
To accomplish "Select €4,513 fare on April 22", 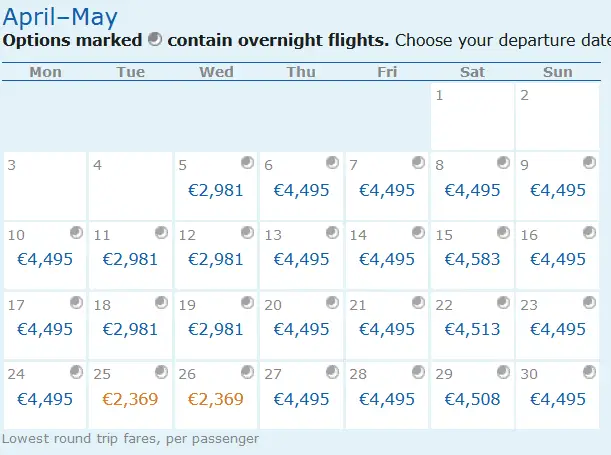I will point(472,329).
